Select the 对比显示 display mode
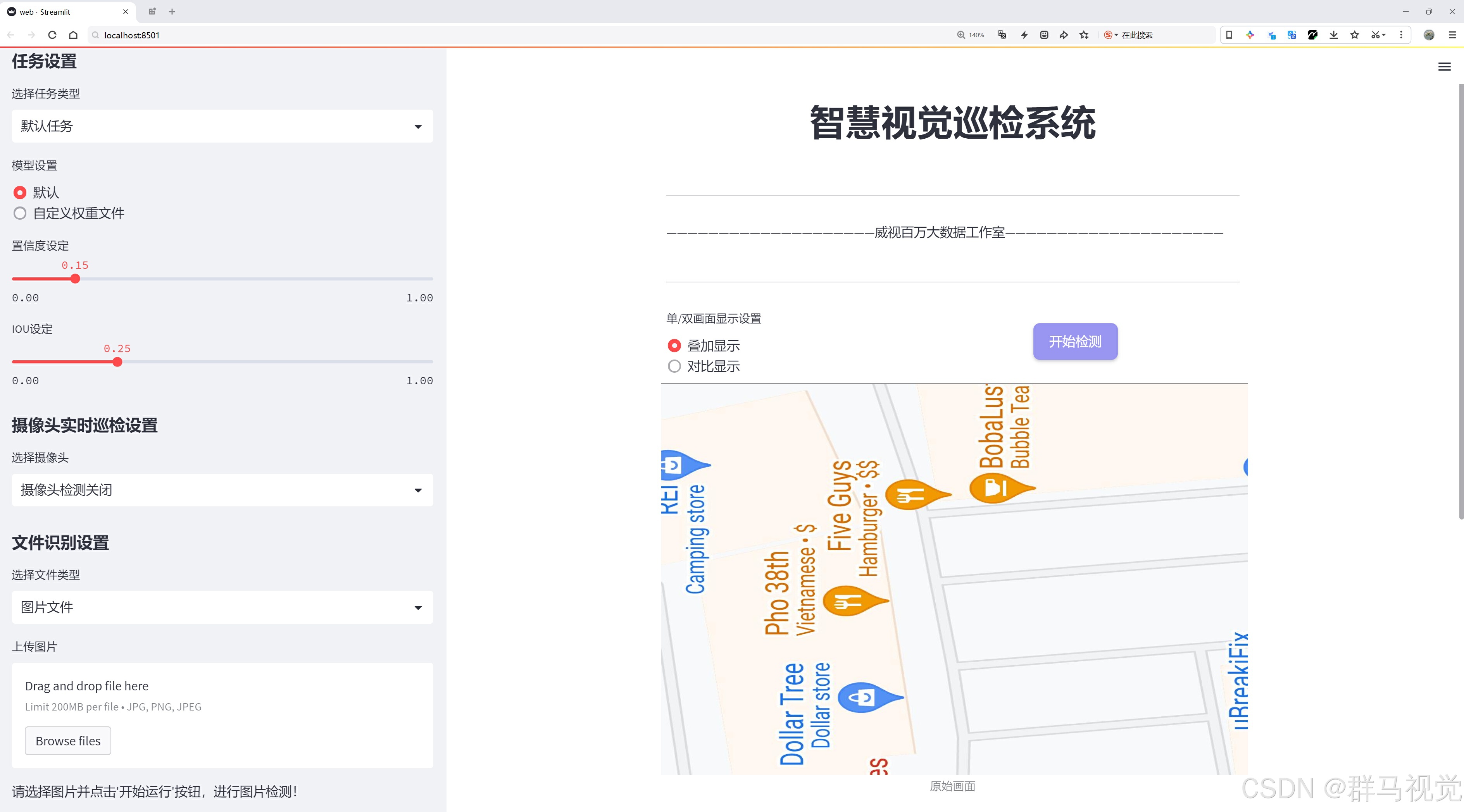Viewport: 1464px width, 812px height. coord(674,367)
